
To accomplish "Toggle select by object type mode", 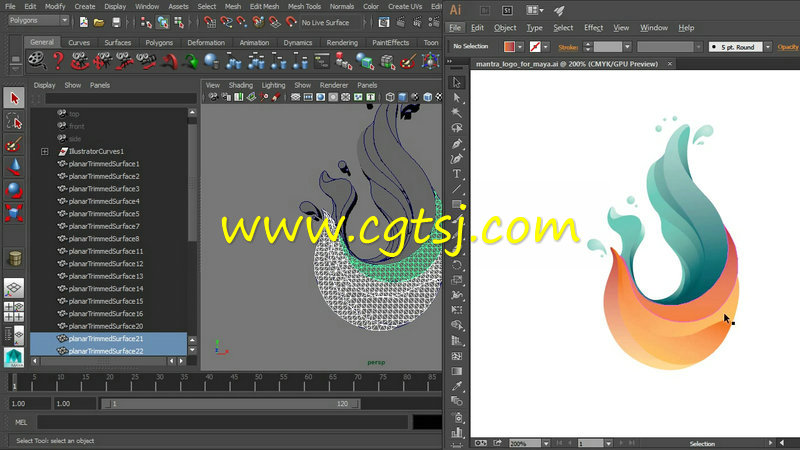I will [163, 22].
